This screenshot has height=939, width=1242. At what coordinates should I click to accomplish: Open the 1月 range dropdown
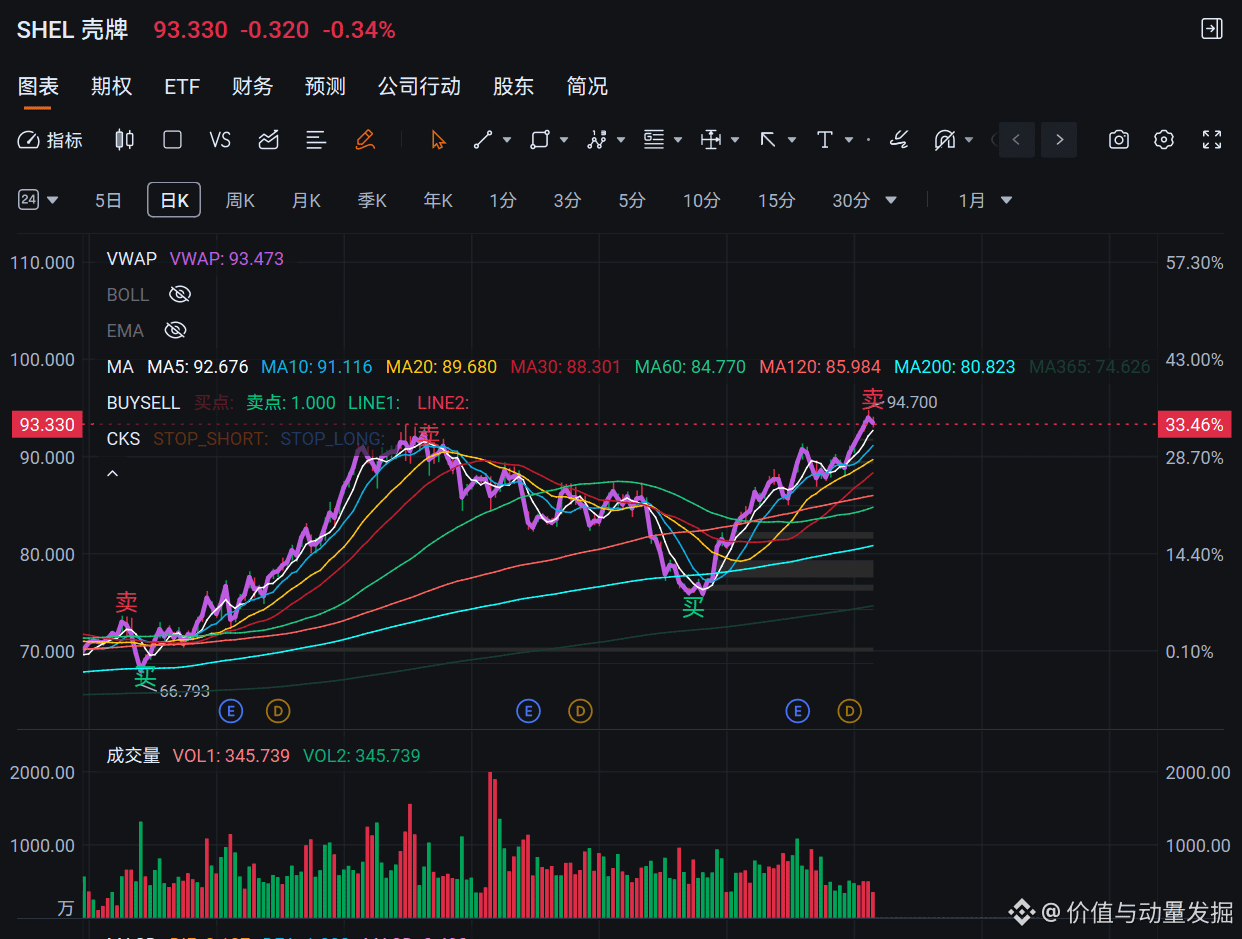click(986, 201)
